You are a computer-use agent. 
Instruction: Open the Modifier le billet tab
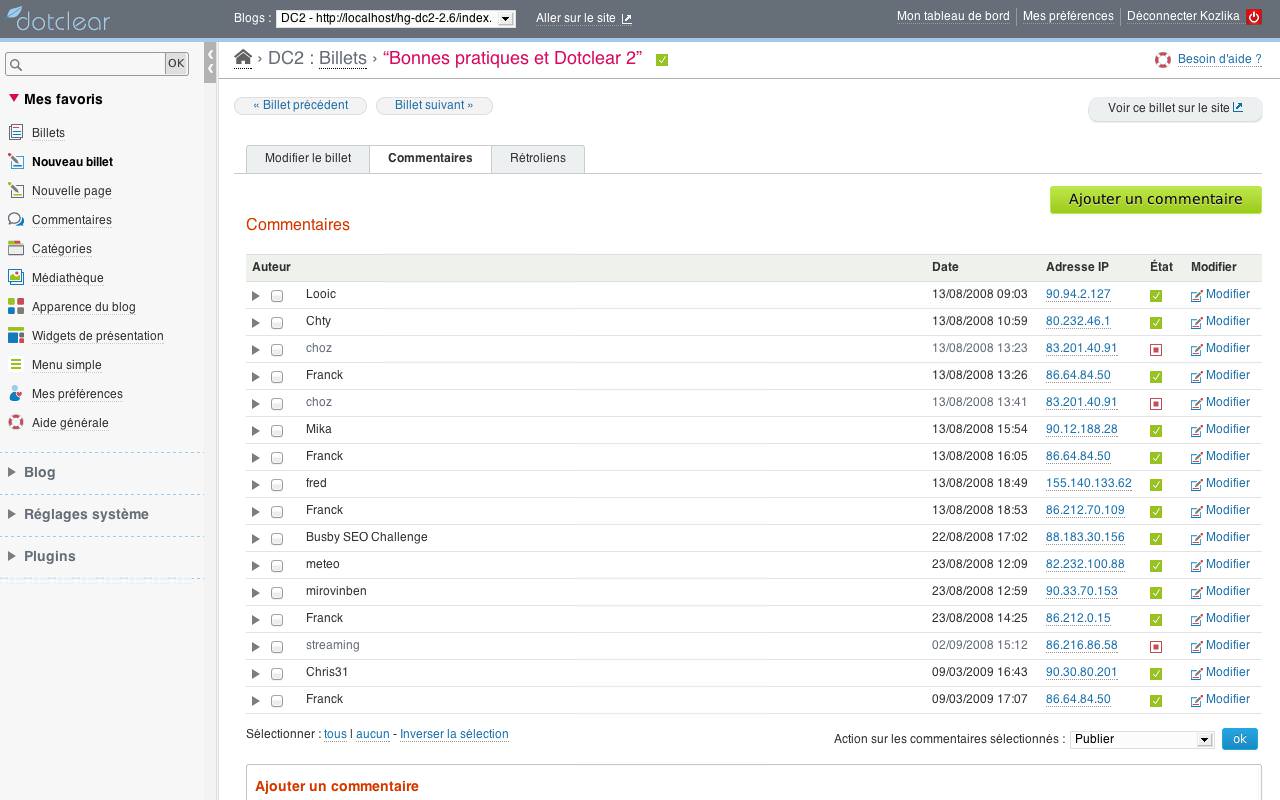click(x=308, y=158)
